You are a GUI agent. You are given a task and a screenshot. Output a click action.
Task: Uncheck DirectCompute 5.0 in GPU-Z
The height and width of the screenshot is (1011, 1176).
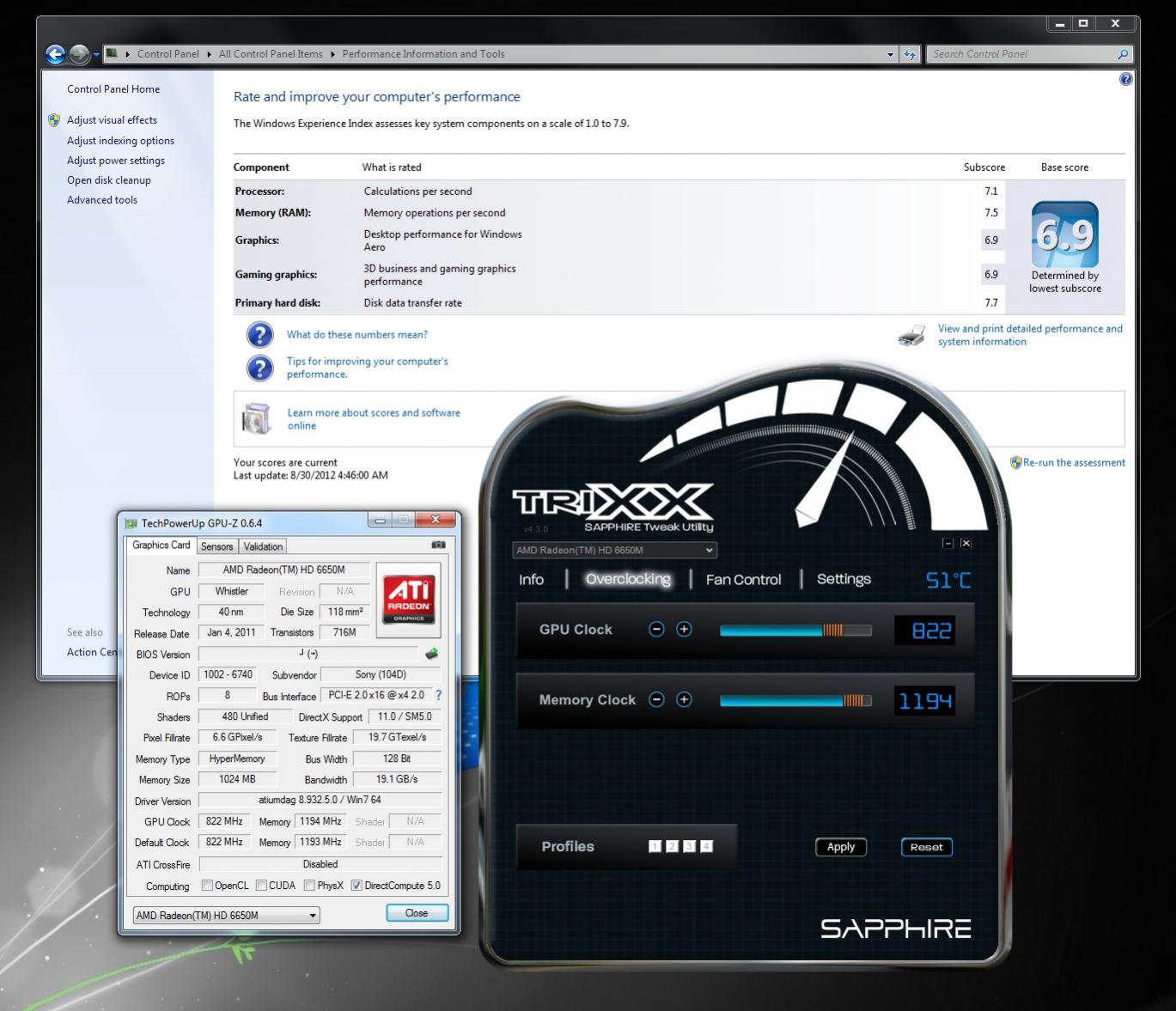coord(356,886)
